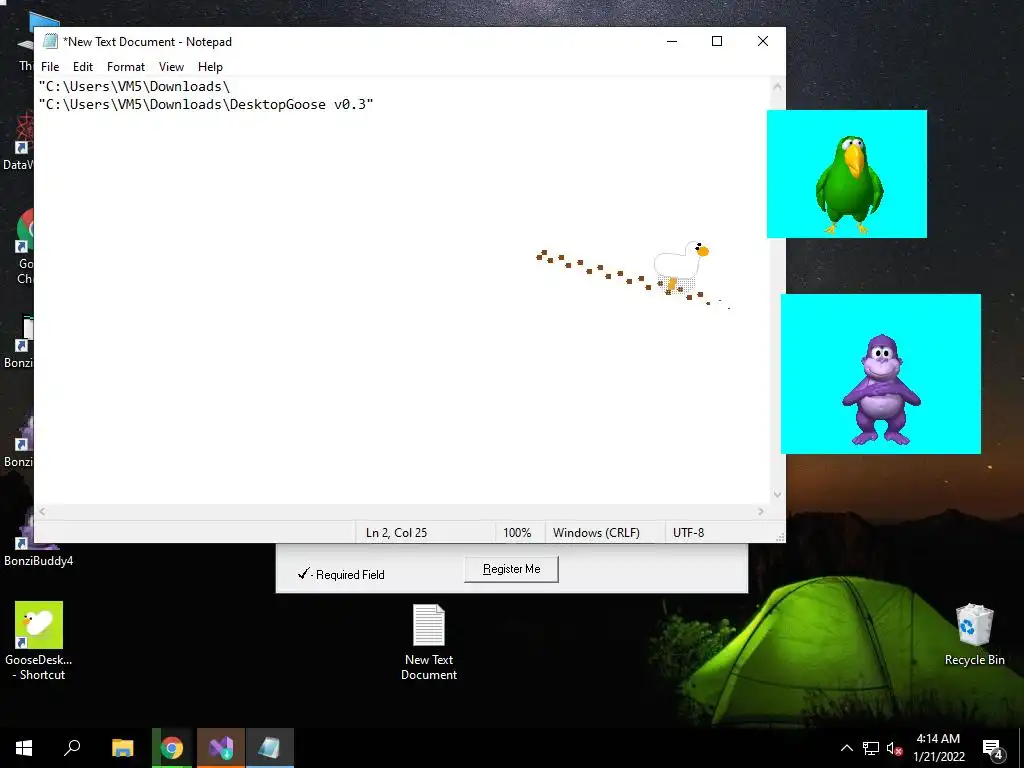Click the Register Me button
This screenshot has height=768, width=1024.
(511, 569)
